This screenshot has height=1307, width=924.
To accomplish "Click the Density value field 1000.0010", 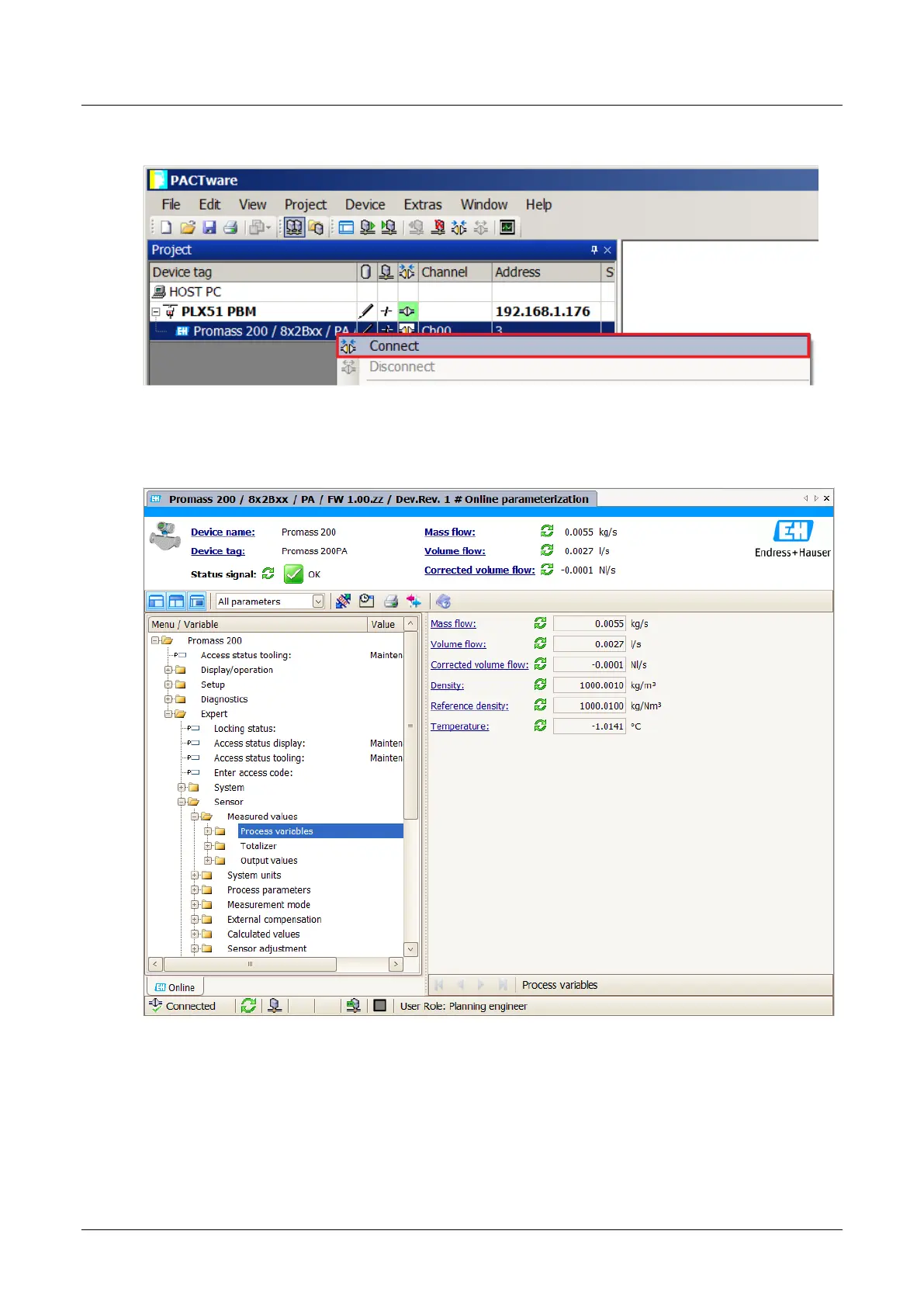I will click(x=590, y=685).
